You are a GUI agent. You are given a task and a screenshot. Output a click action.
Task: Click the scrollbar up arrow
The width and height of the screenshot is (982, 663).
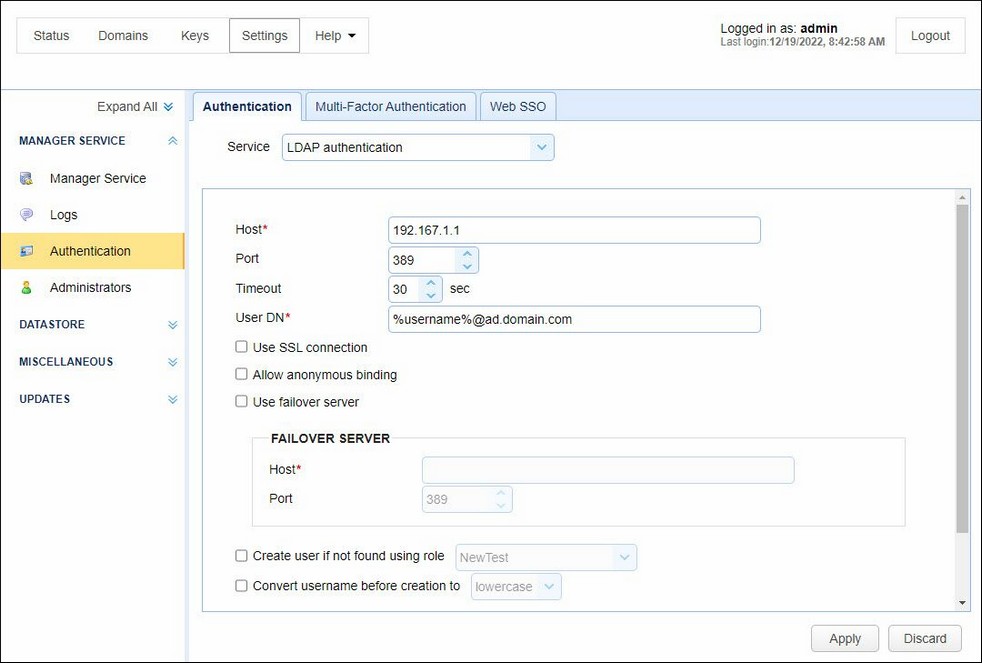[962, 198]
